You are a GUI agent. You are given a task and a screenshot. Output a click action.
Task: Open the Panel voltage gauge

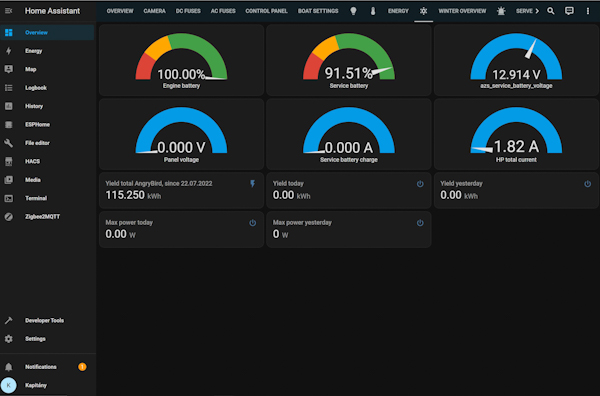181,134
